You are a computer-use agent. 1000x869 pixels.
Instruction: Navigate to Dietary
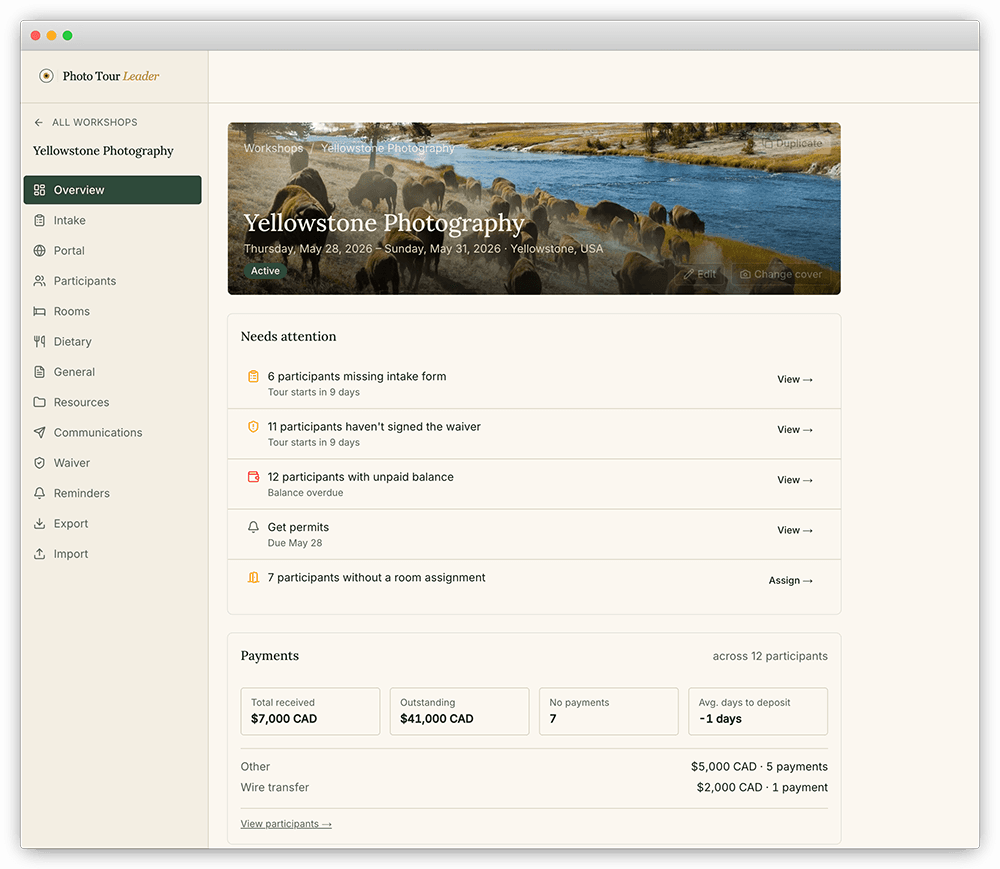click(x=112, y=342)
